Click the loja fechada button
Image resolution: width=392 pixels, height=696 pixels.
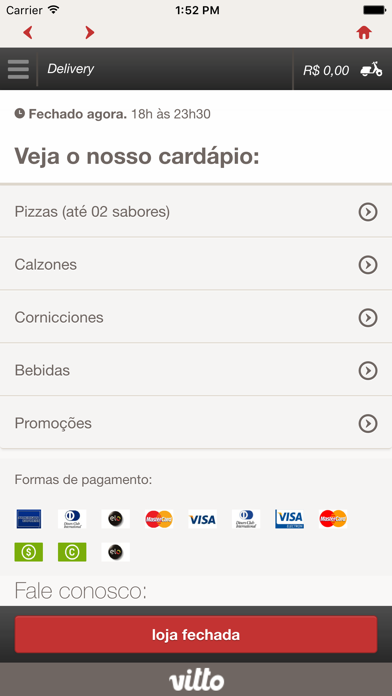tap(196, 634)
